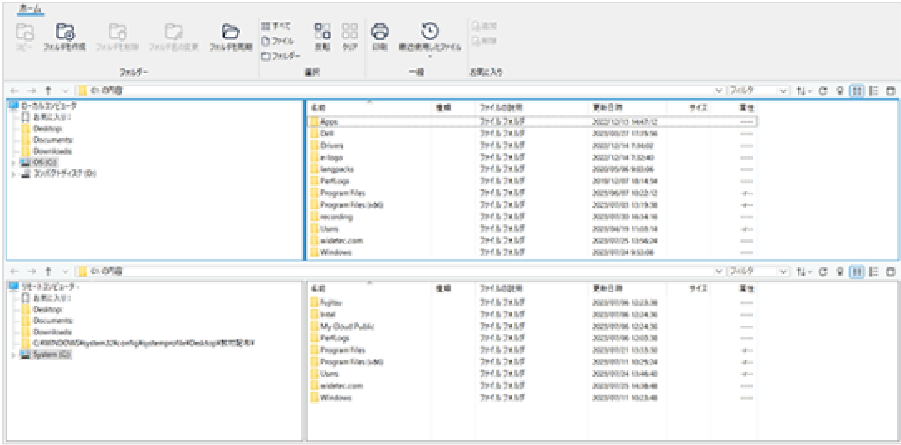Switch local pane to details view

point(856,90)
